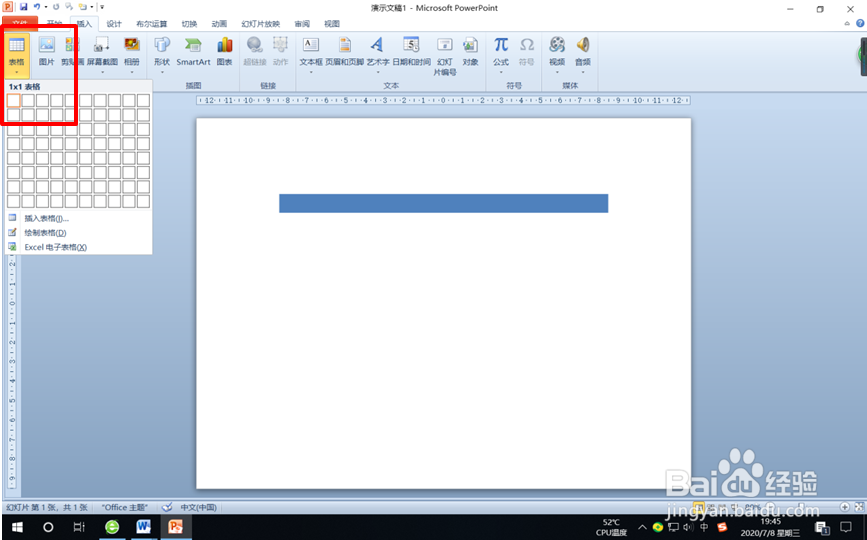Insert 日期和时间 date and time
The width and height of the screenshot is (867, 540).
click(x=411, y=51)
